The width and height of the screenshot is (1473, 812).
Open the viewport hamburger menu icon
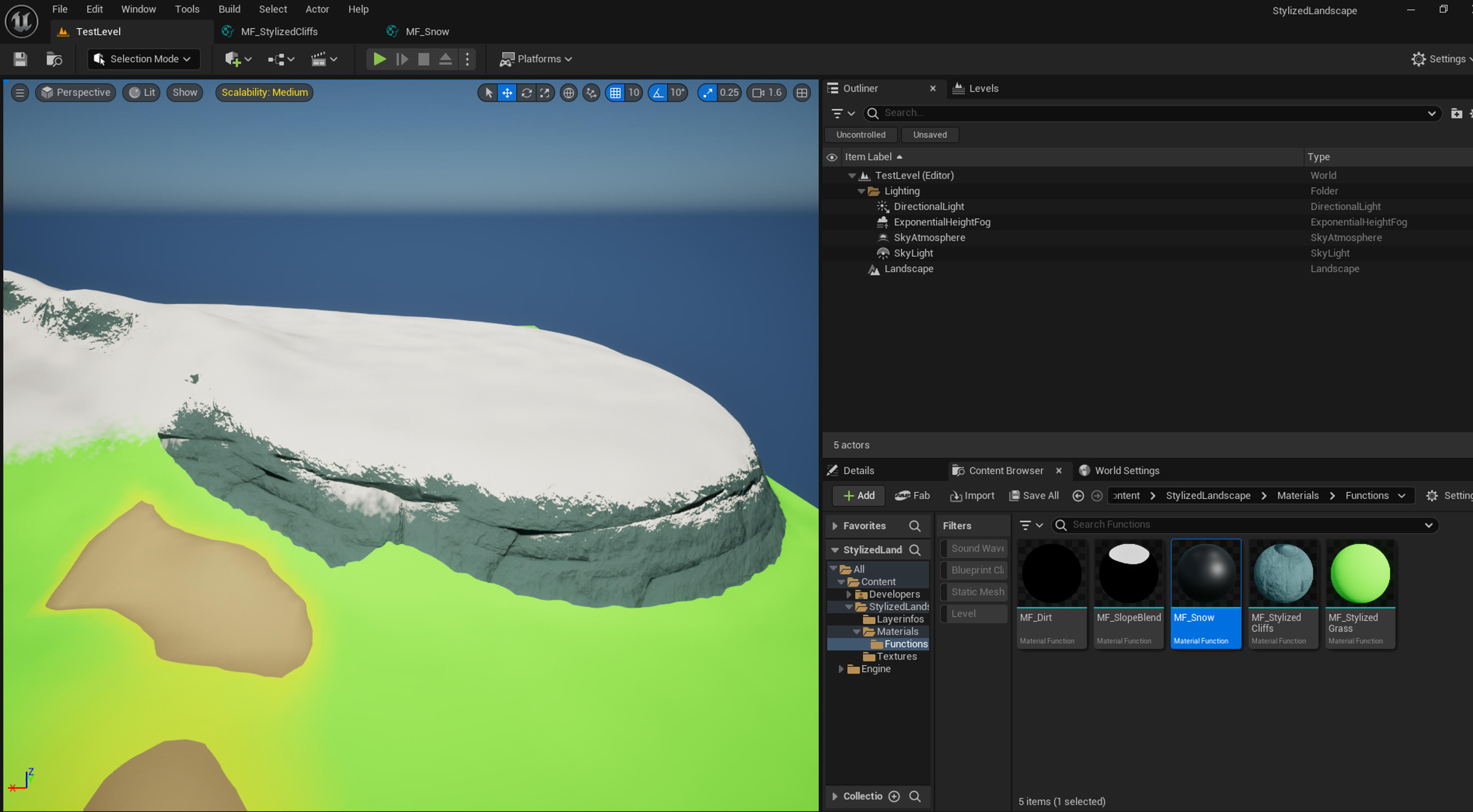20,92
